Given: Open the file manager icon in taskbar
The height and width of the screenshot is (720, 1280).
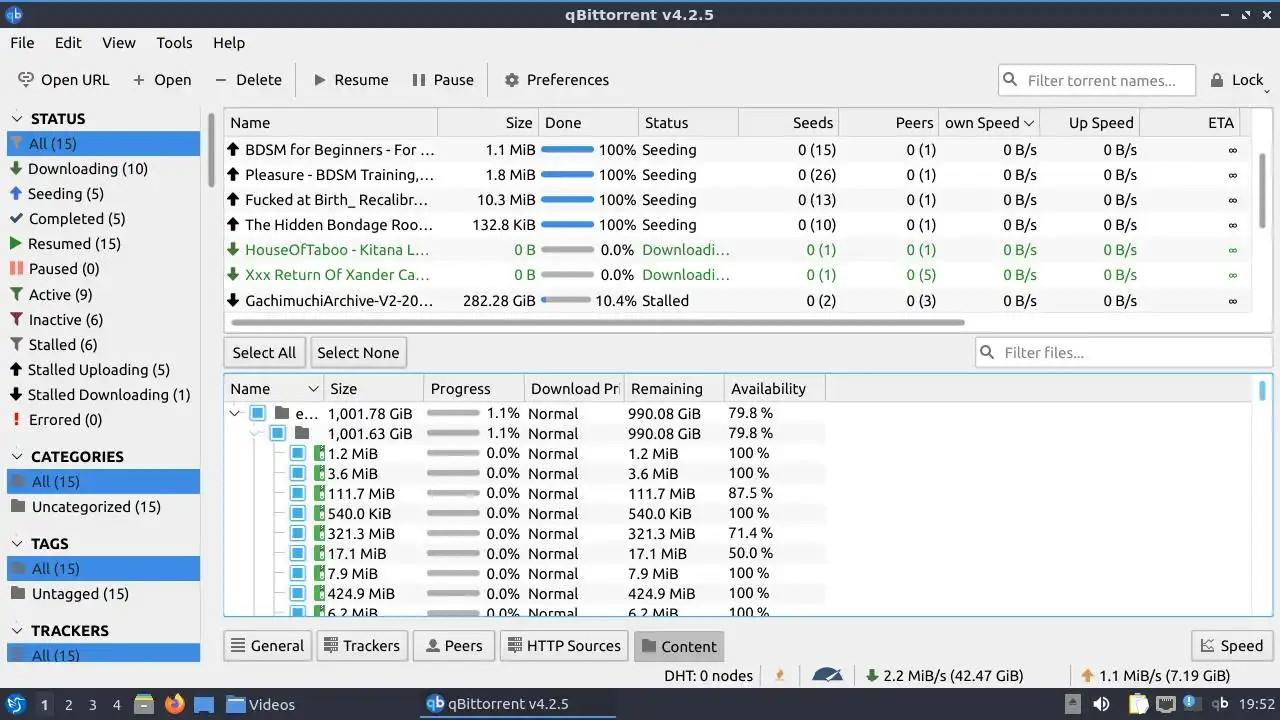Looking at the screenshot, I should (x=143, y=704).
